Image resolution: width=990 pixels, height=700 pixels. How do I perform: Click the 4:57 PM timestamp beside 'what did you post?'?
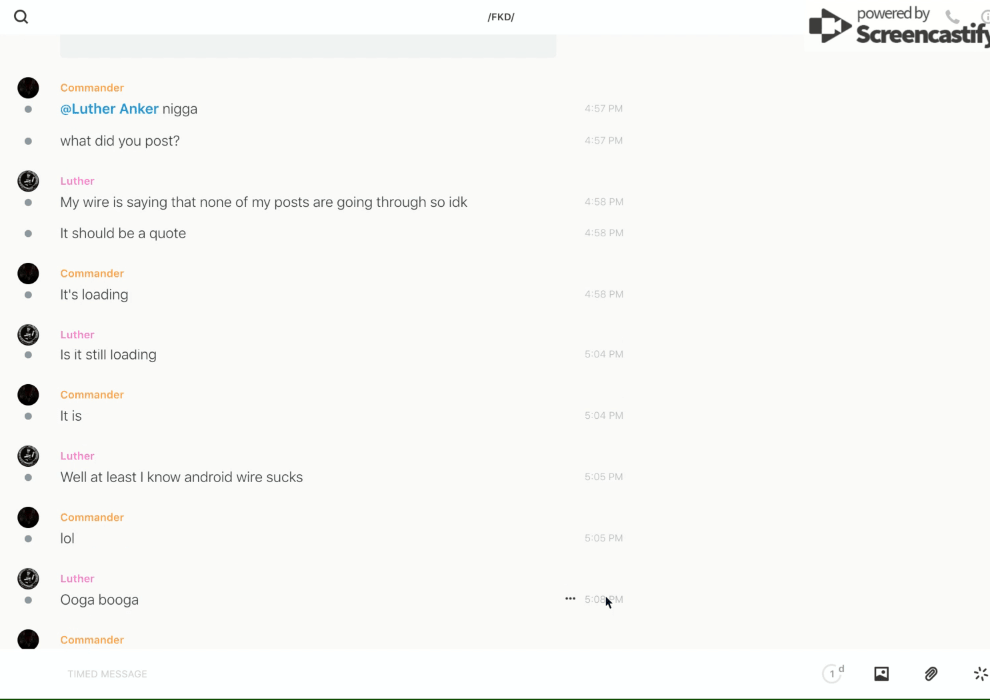tap(604, 141)
